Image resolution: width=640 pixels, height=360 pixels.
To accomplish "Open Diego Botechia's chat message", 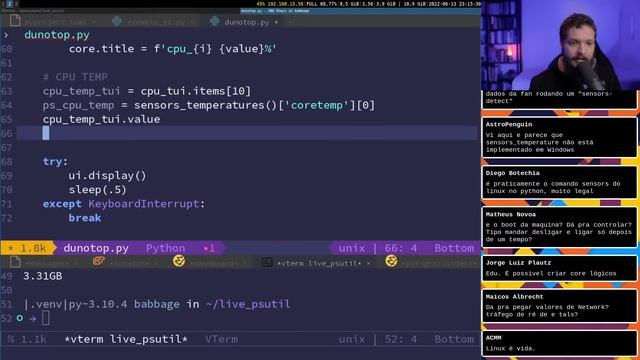I will (x=559, y=182).
